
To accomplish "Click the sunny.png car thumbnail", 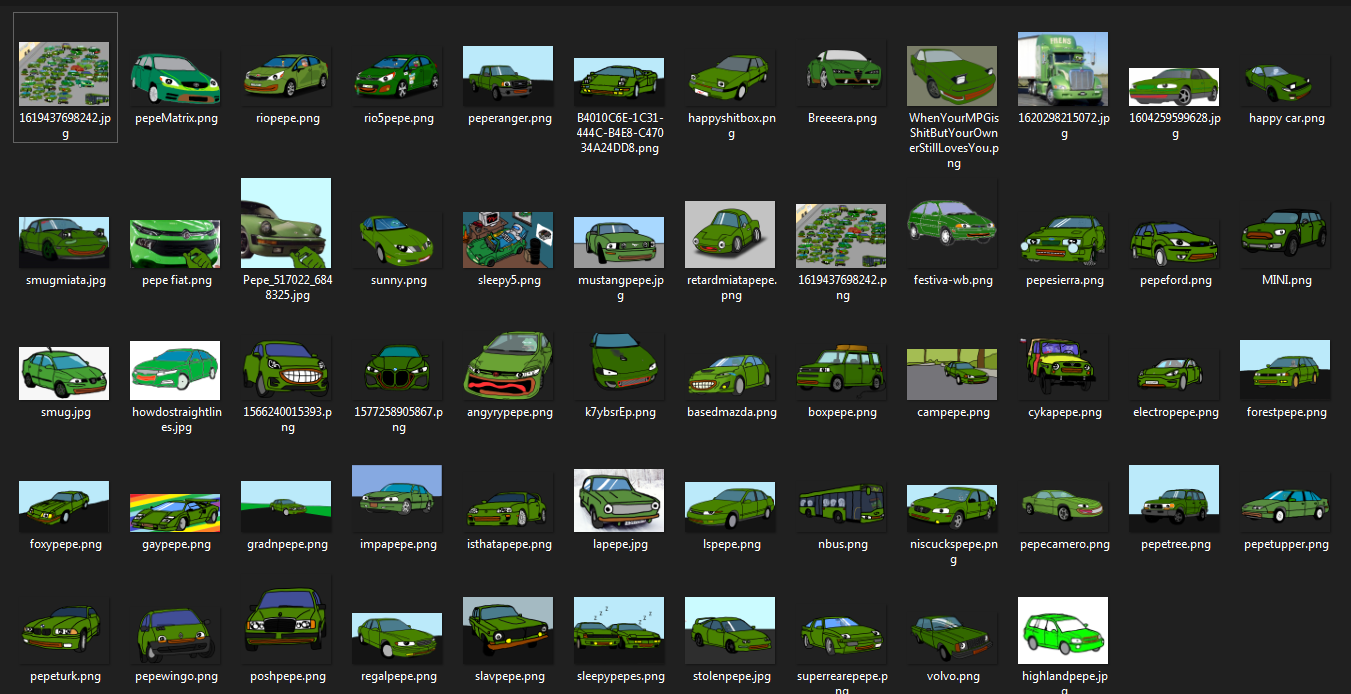I will [397, 240].
